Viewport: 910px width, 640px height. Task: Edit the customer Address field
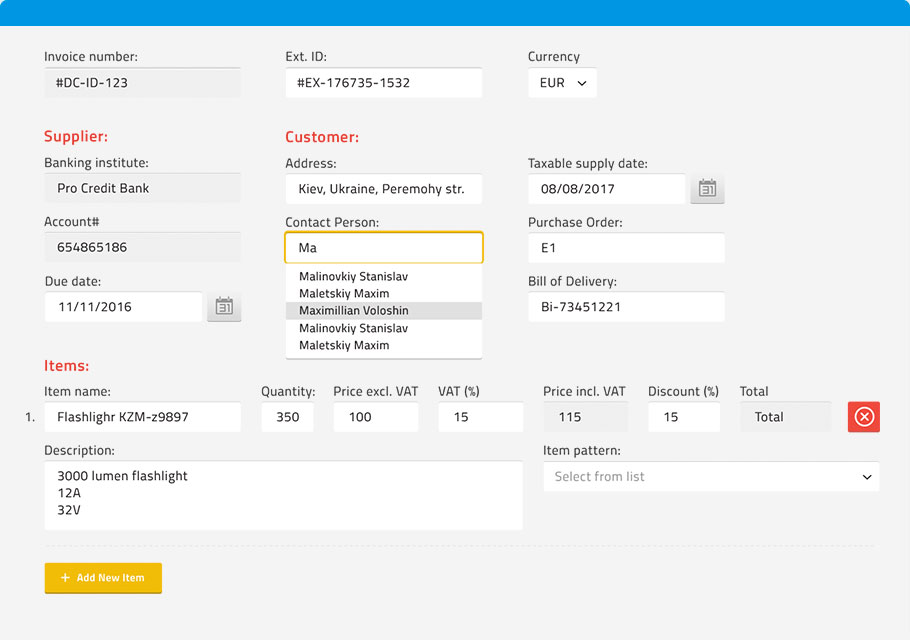tap(384, 189)
